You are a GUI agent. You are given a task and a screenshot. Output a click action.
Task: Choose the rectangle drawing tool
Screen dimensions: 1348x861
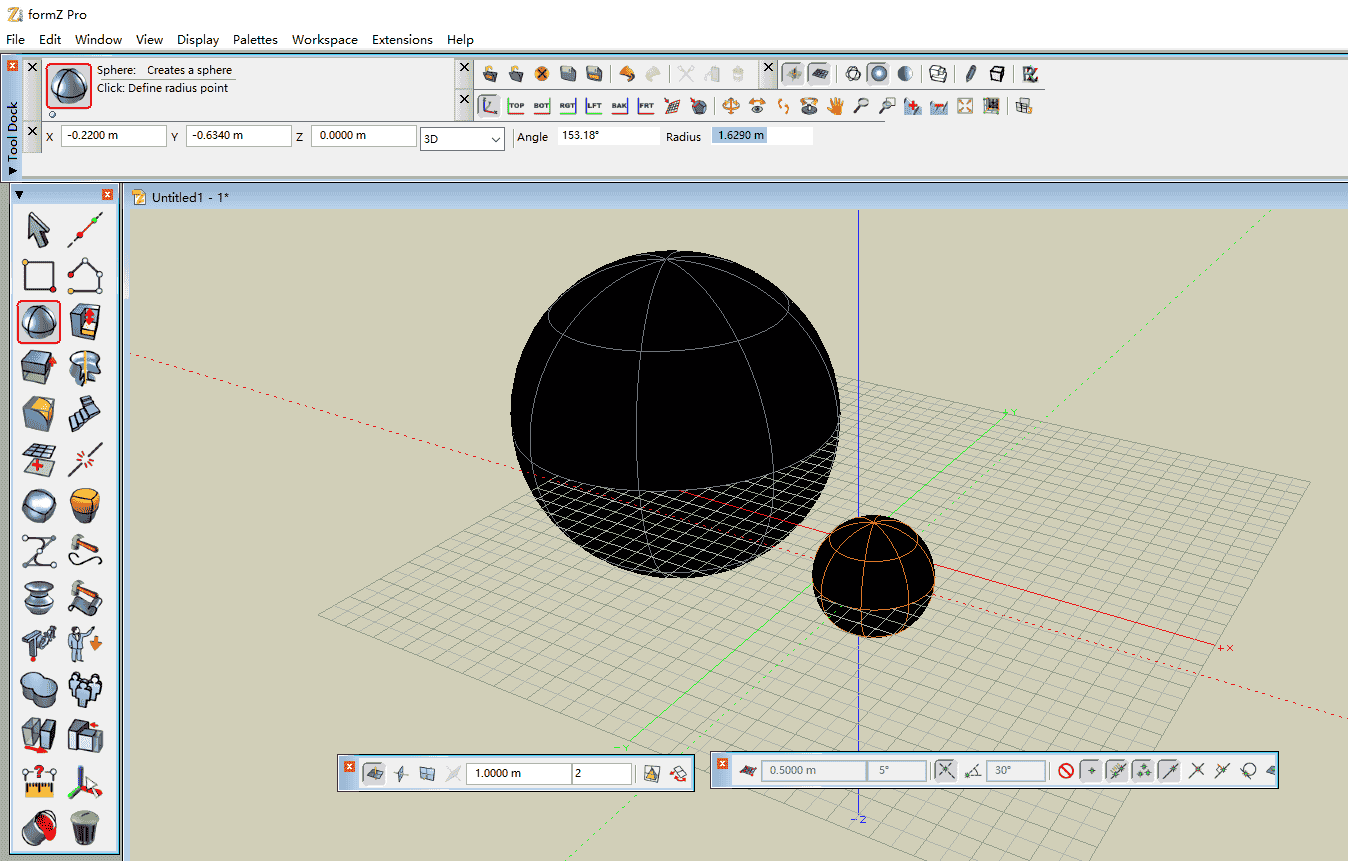pyautogui.click(x=38, y=276)
